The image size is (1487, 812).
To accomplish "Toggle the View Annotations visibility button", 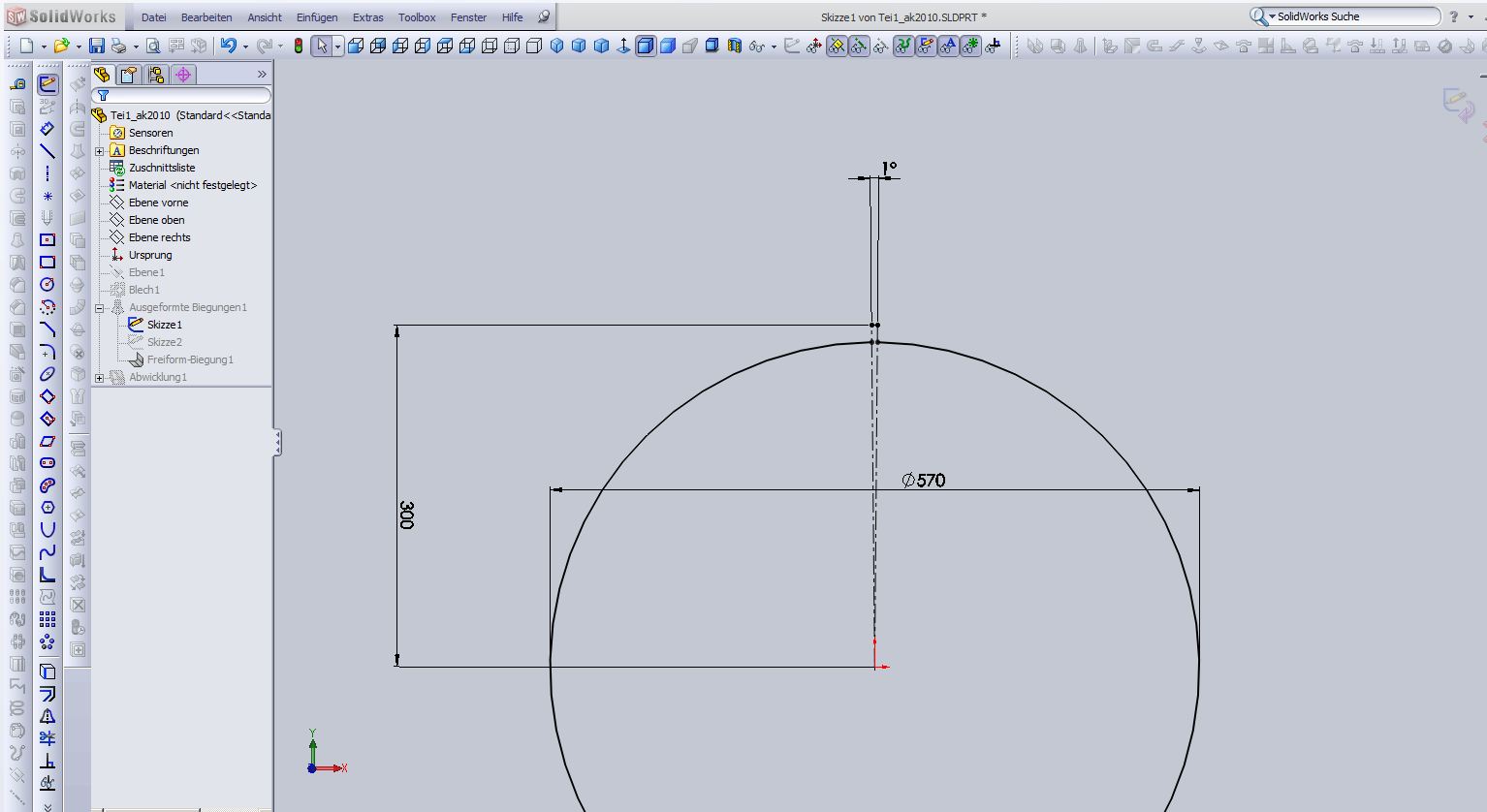I will [x=948, y=46].
